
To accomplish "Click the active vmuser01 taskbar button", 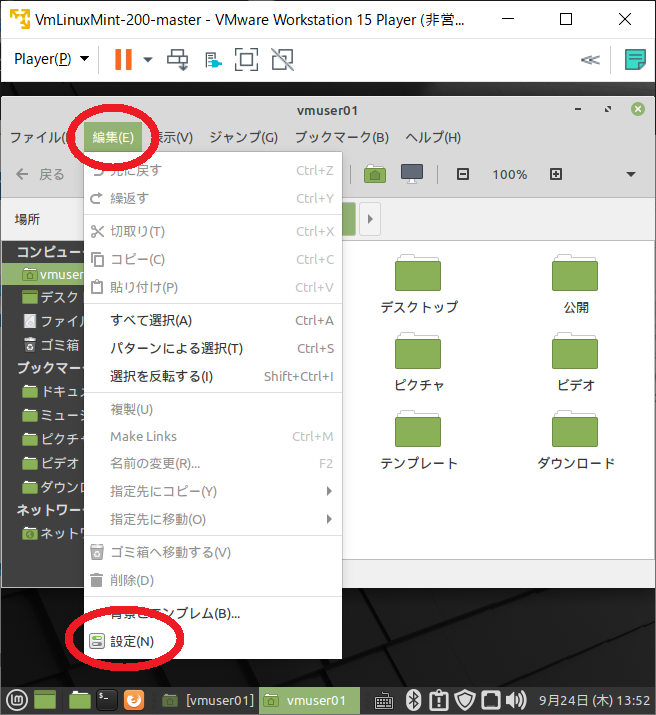I will click(x=309, y=700).
